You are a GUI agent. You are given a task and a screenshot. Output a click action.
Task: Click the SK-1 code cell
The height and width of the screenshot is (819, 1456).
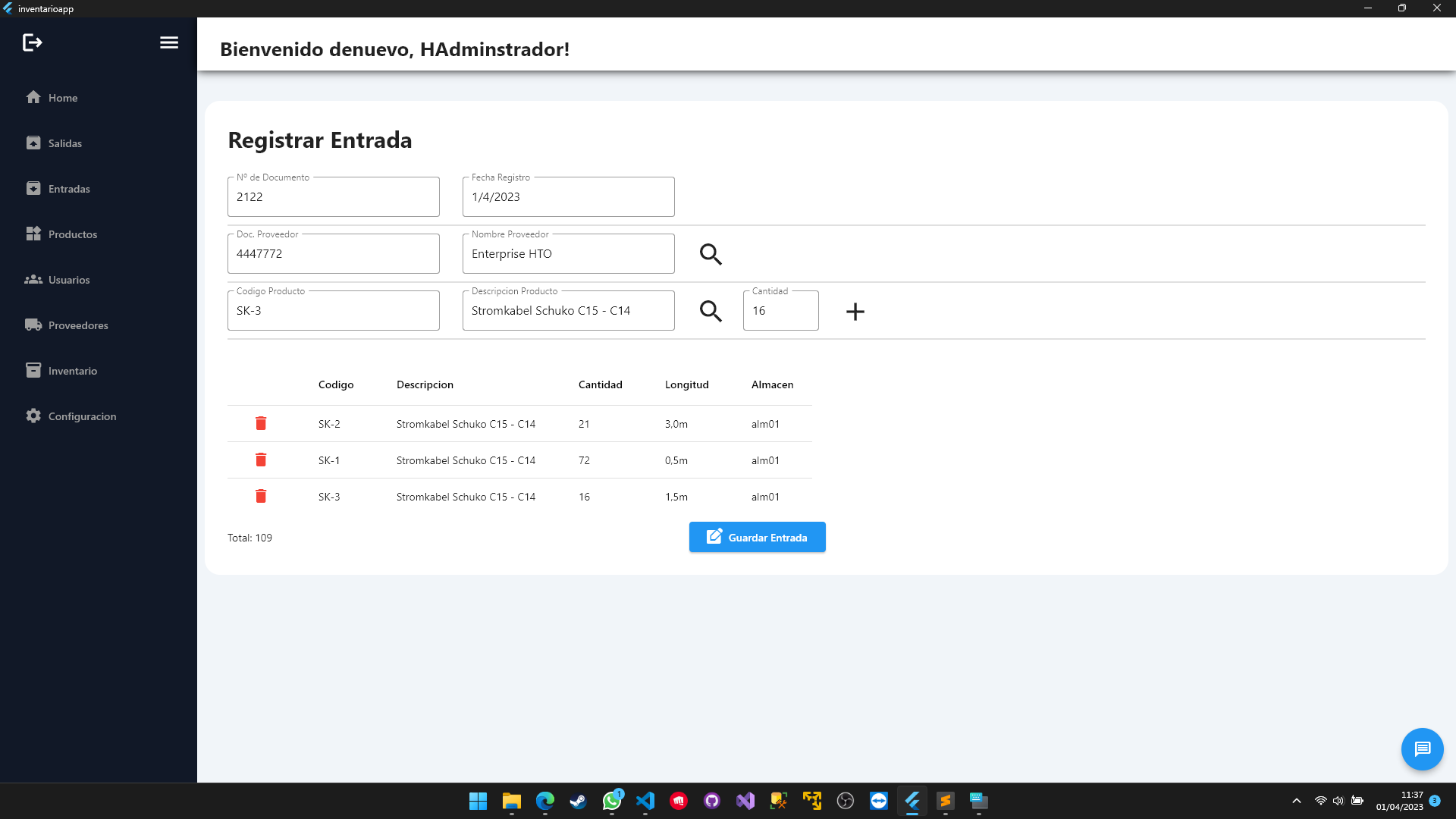pyautogui.click(x=329, y=460)
